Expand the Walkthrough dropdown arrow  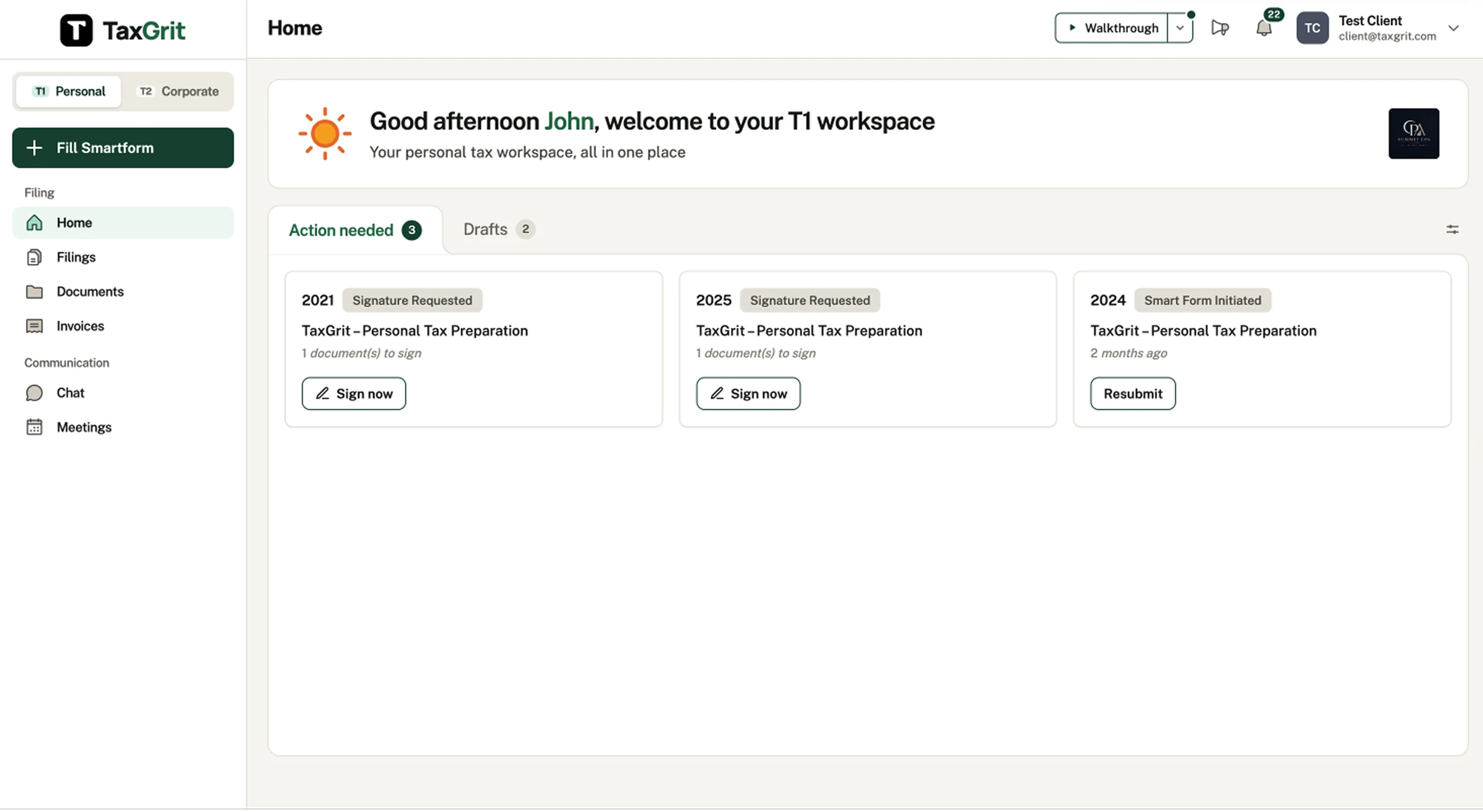1180,28
